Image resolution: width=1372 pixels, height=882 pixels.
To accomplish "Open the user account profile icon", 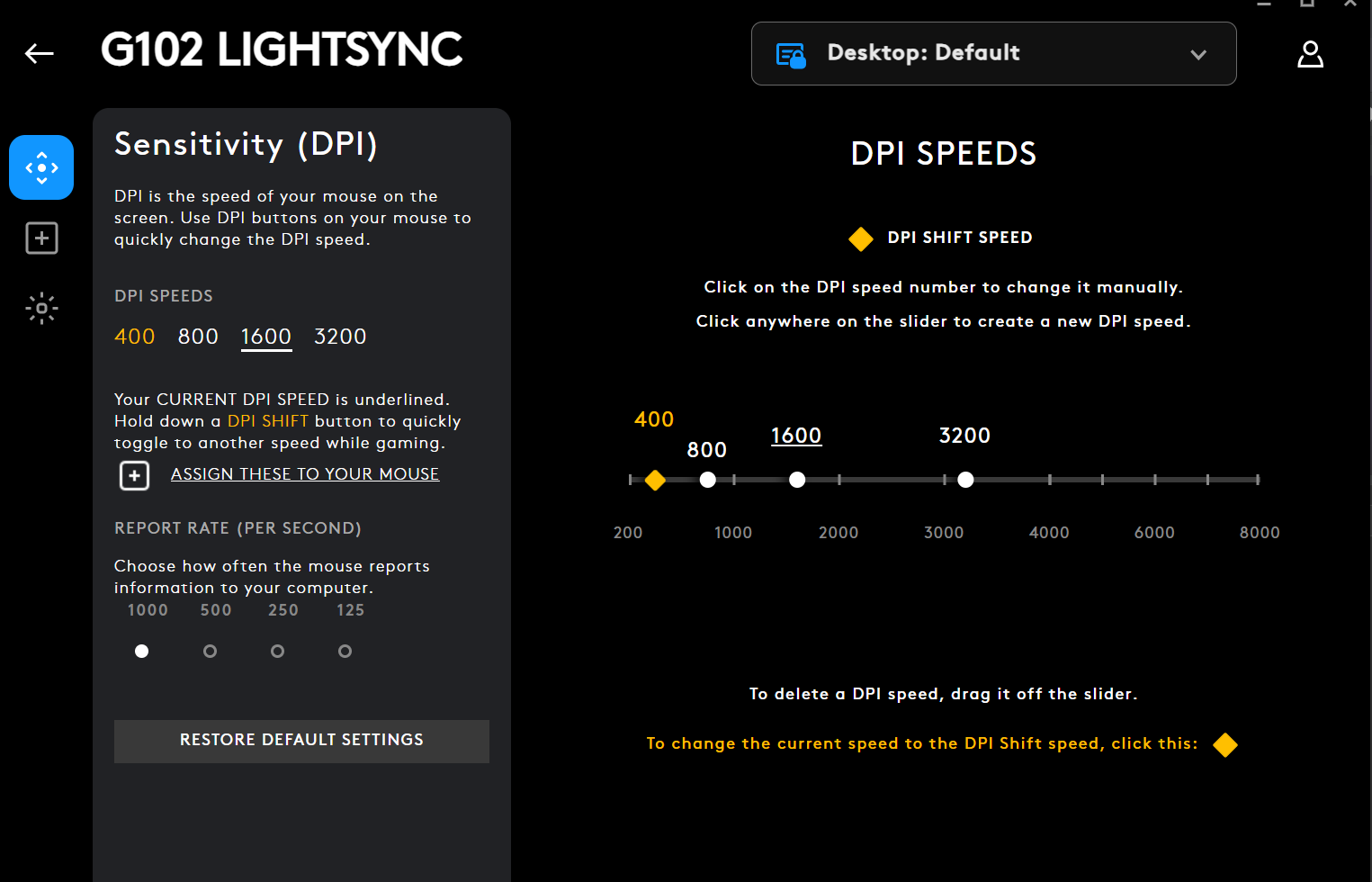I will point(1310,54).
